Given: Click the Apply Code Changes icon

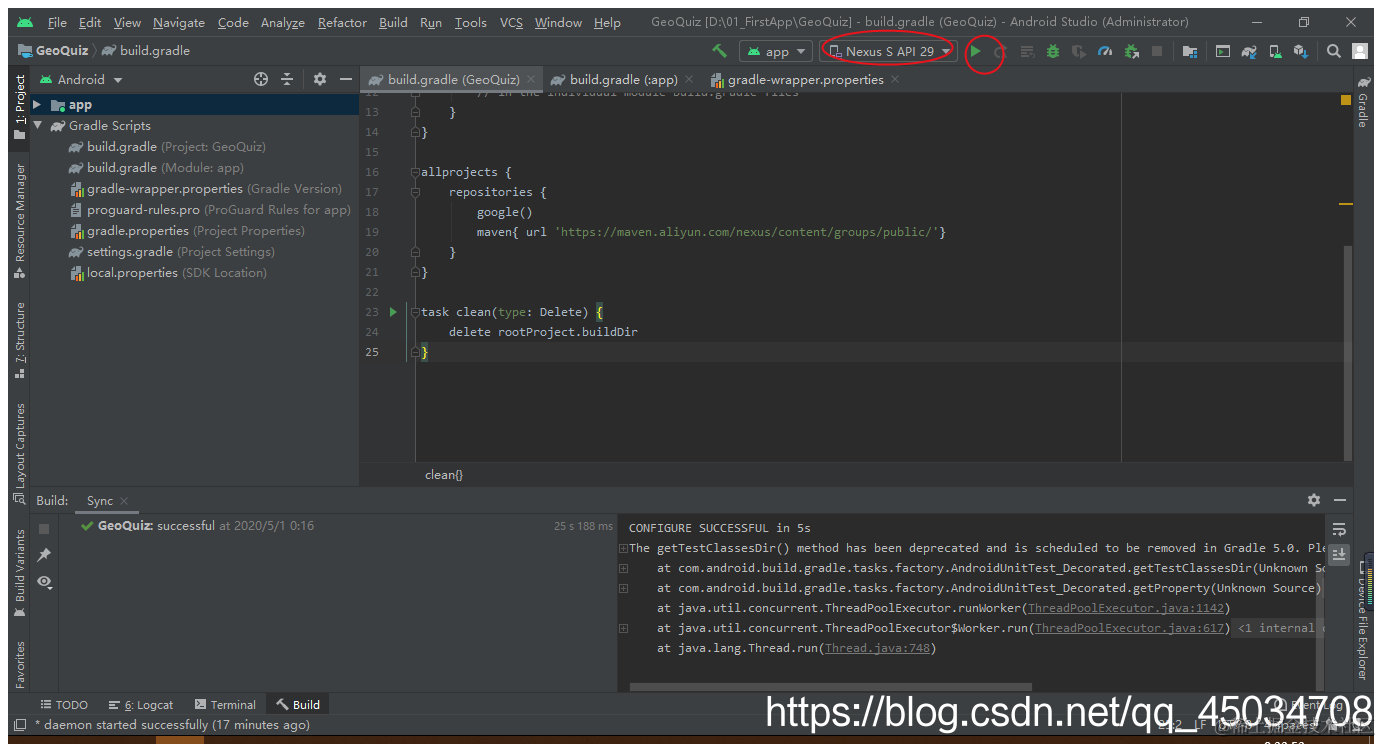Looking at the screenshot, I should click(x=1027, y=51).
